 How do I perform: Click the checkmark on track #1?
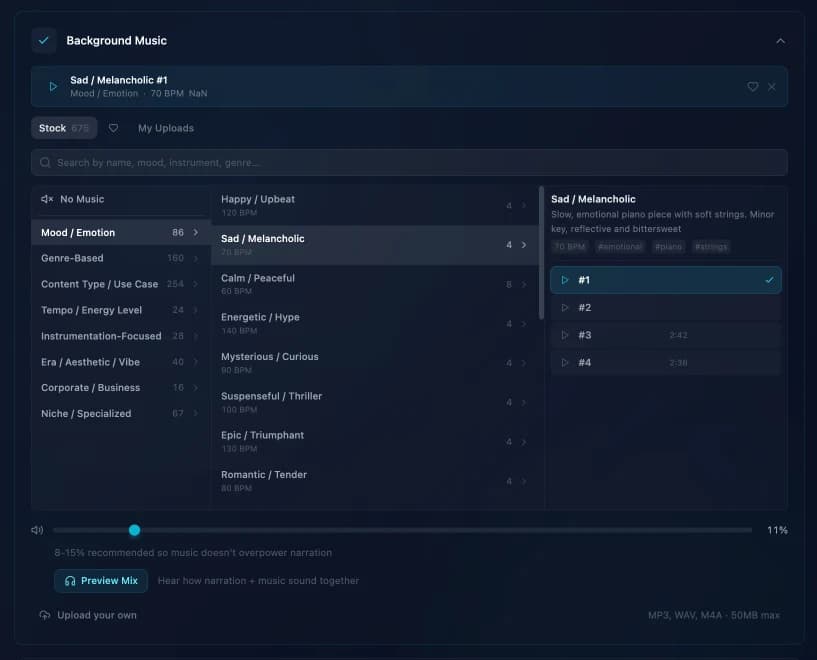click(769, 280)
